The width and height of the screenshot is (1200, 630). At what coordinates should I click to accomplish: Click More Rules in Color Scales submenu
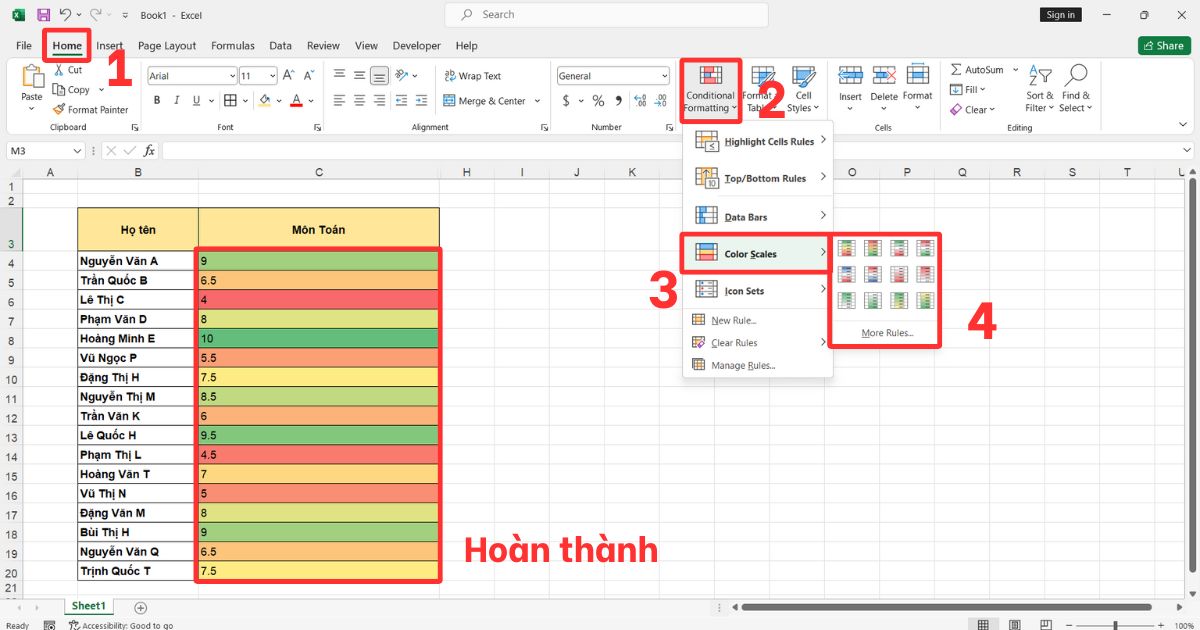pyautogui.click(x=886, y=333)
